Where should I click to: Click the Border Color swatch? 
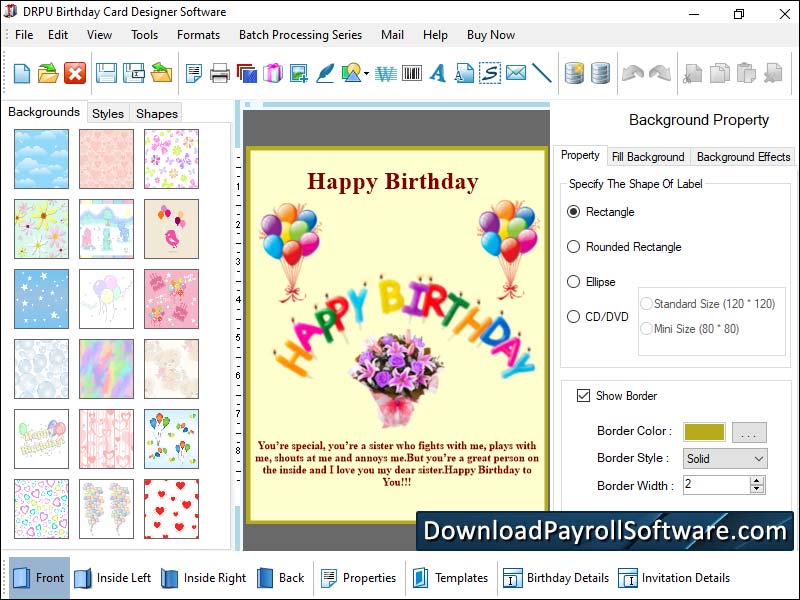click(x=706, y=431)
